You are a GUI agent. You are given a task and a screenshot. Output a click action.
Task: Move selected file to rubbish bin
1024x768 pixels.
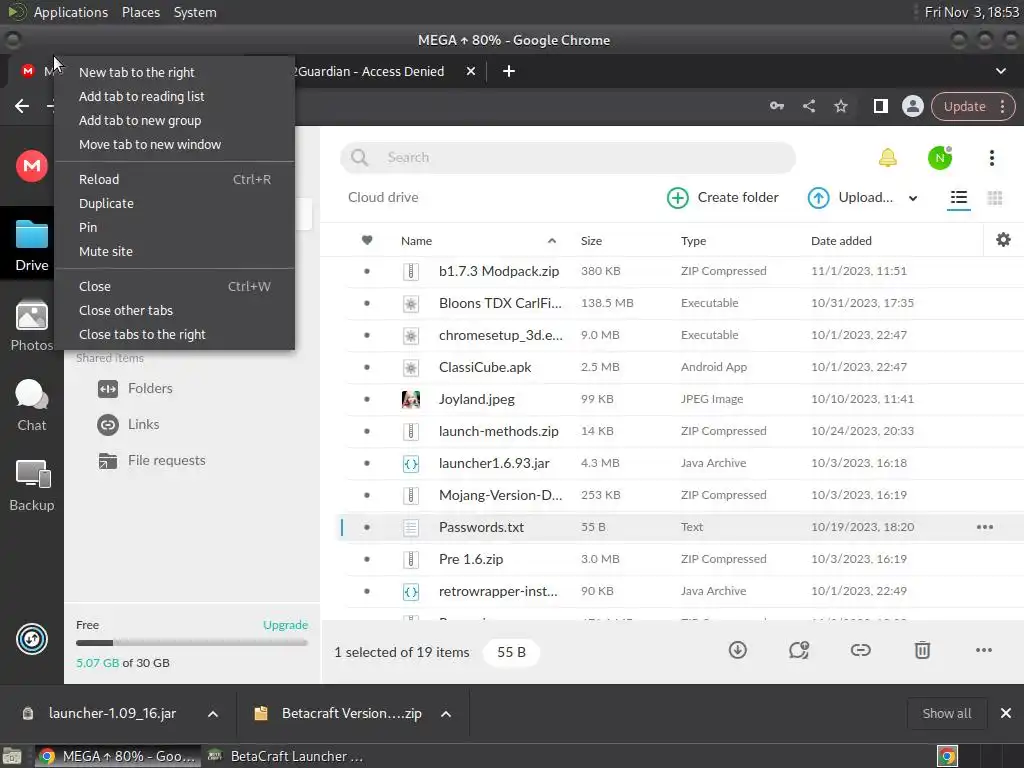[x=921, y=650]
